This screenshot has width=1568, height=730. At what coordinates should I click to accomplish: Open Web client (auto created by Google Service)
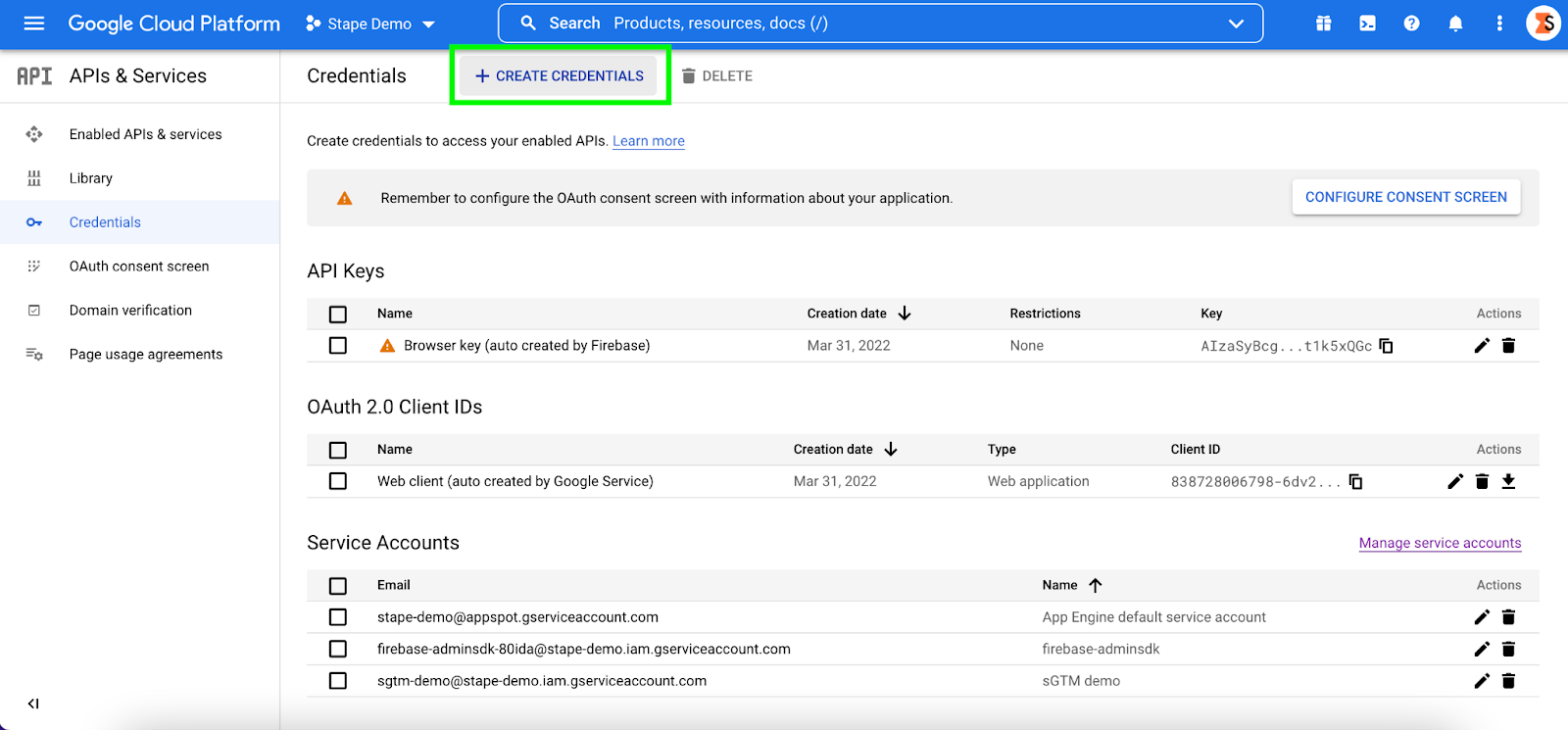[515, 481]
